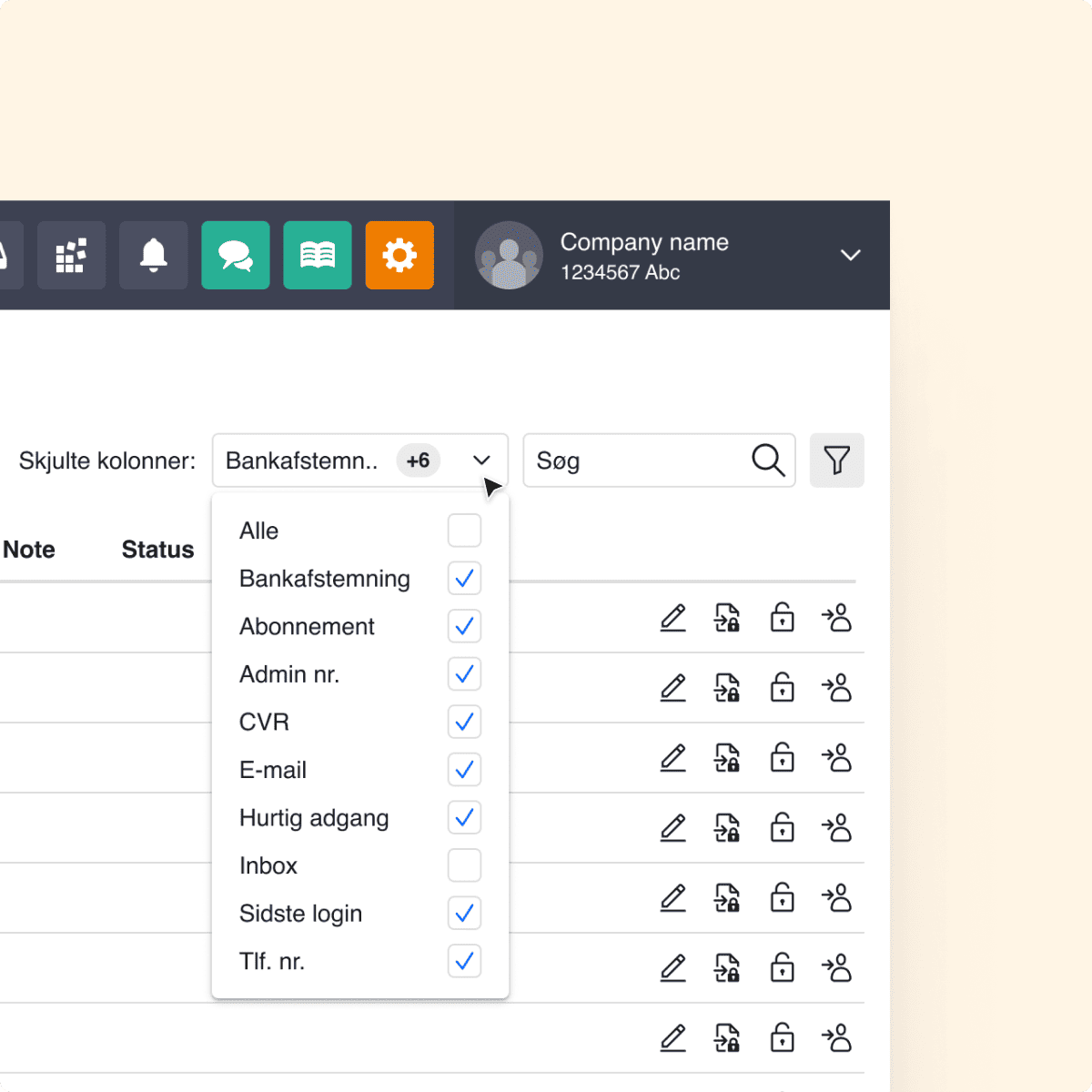This screenshot has height=1092, width=1092.
Task: Collapse the Skjulte kolonner dropdown
Action: 481,460
